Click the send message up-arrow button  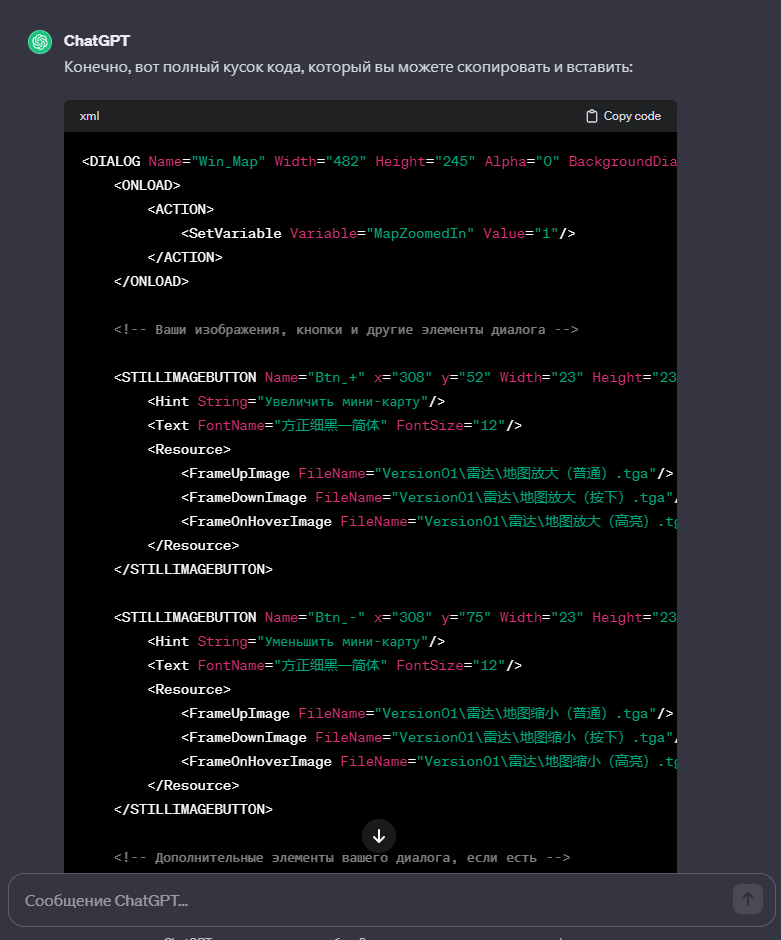[747, 899]
